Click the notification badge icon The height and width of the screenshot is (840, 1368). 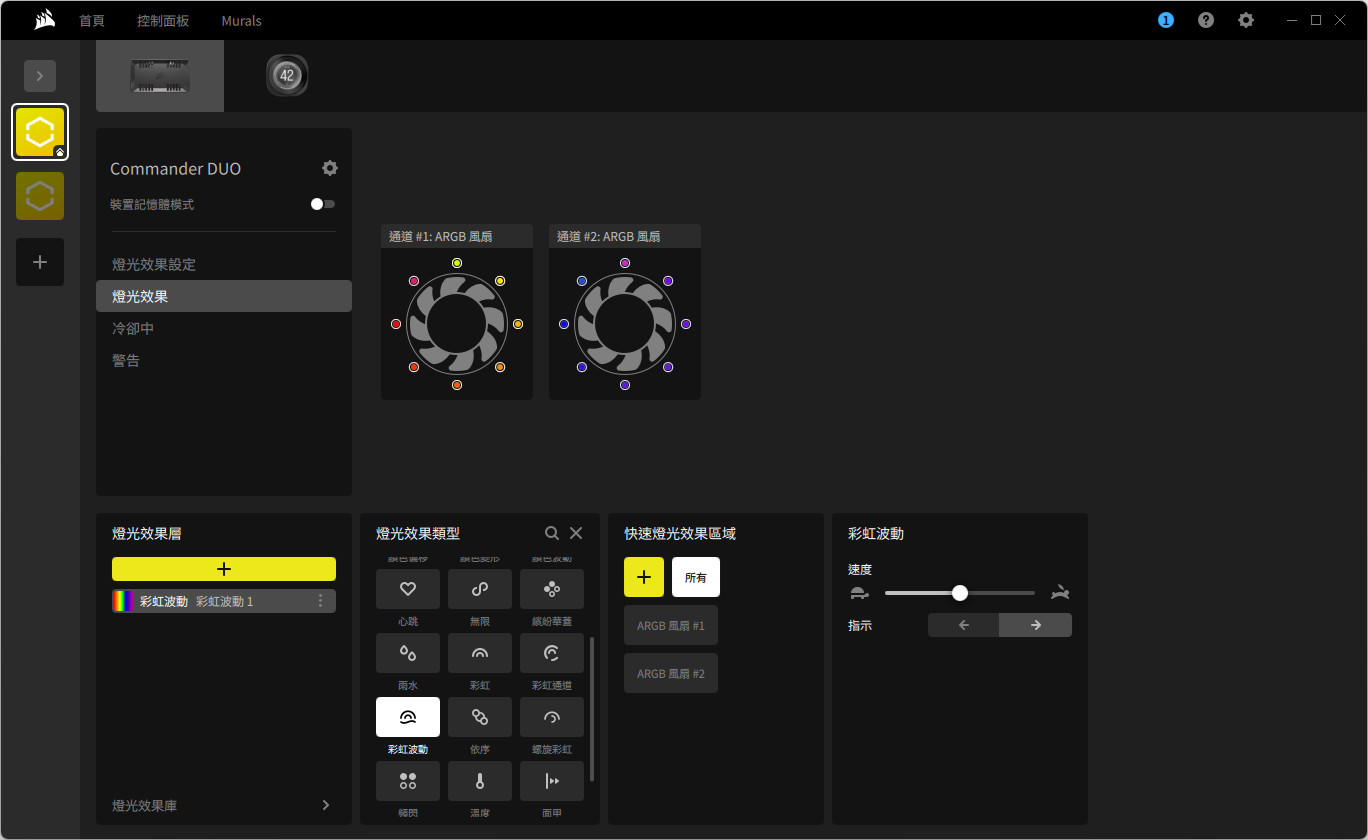point(1165,20)
